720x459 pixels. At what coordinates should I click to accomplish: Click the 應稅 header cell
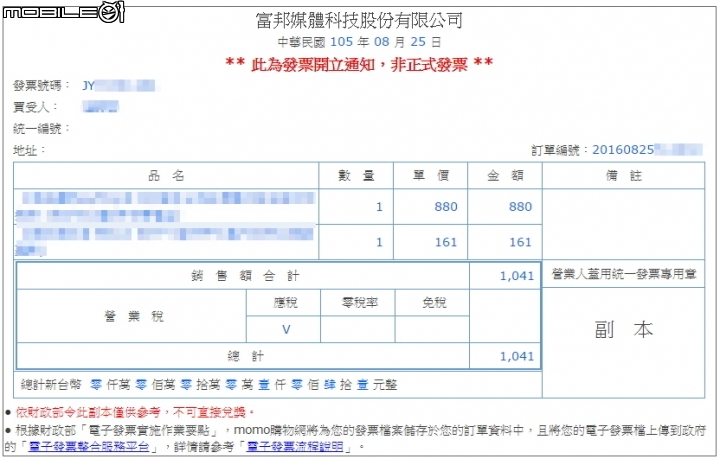click(285, 303)
